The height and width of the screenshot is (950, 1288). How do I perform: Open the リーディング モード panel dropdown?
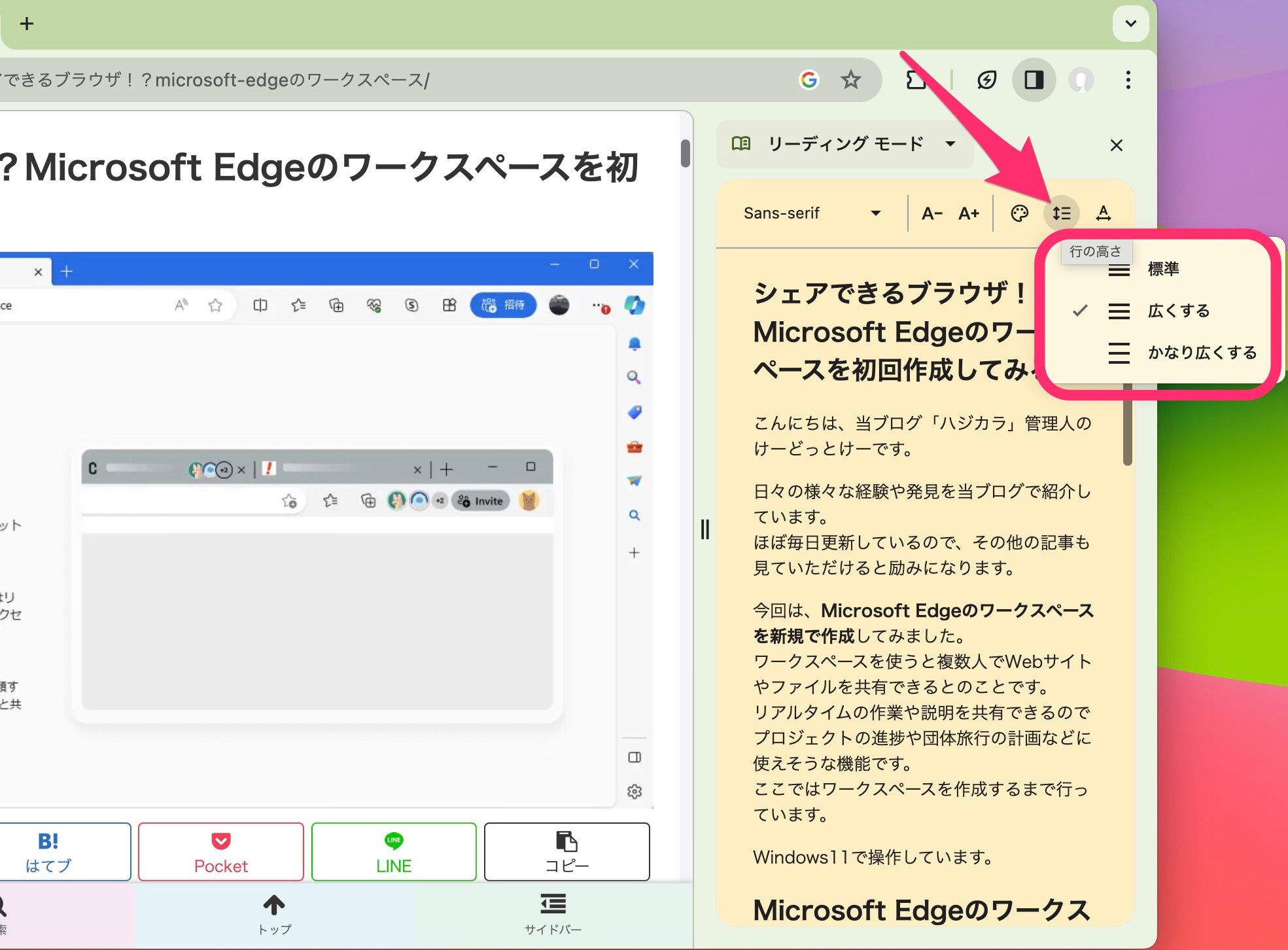click(x=845, y=144)
